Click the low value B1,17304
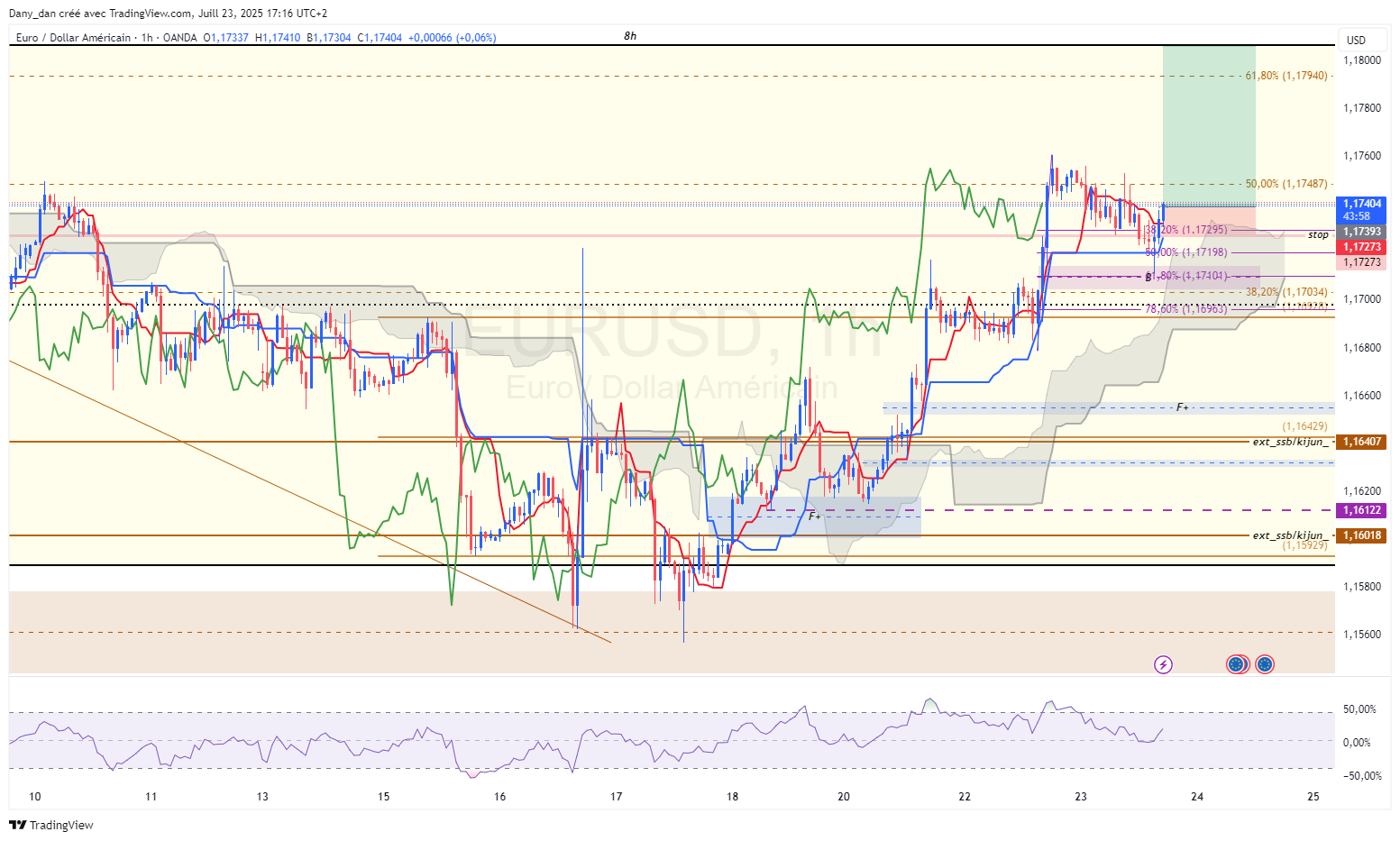 329,38
